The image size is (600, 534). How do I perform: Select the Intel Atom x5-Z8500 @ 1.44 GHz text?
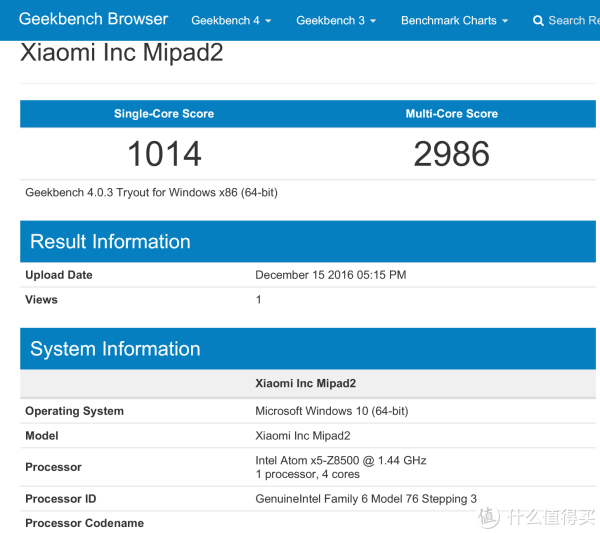pyautogui.click(x=341, y=461)
